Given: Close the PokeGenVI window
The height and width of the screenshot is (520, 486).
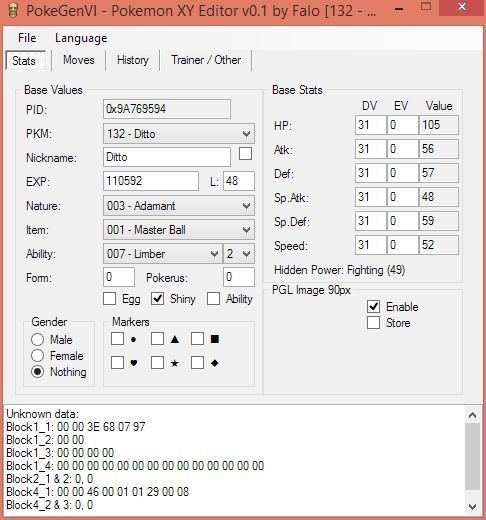Looking at the screenshot, I should (462, 7).
